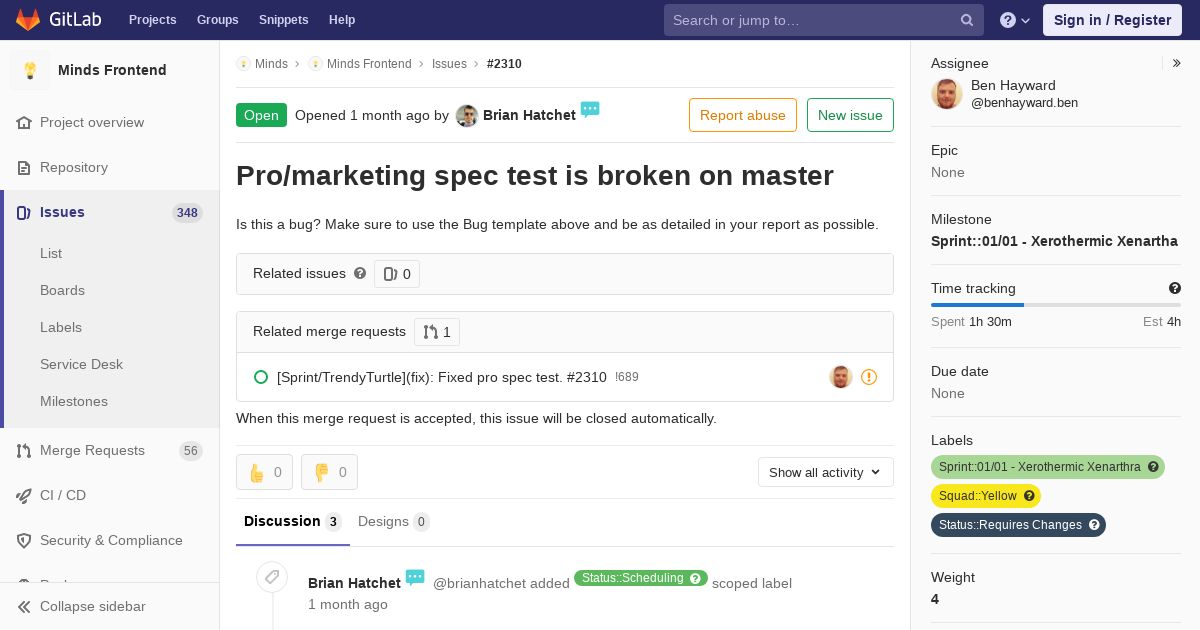The height and width of the screenshot is (630, 1200).
Task: Click the merge request pipeline warning icon
Action: click(x=869, y=377)
